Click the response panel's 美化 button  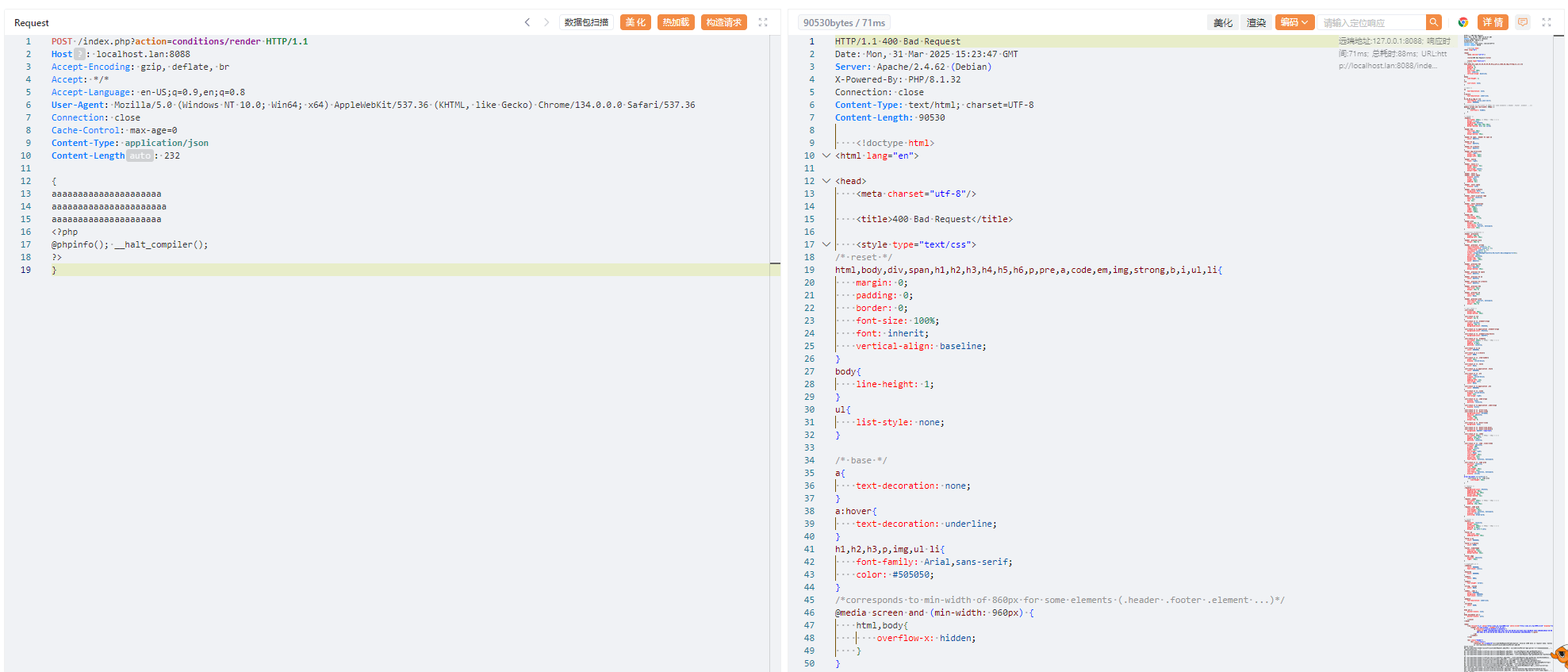click(1223, 22)
